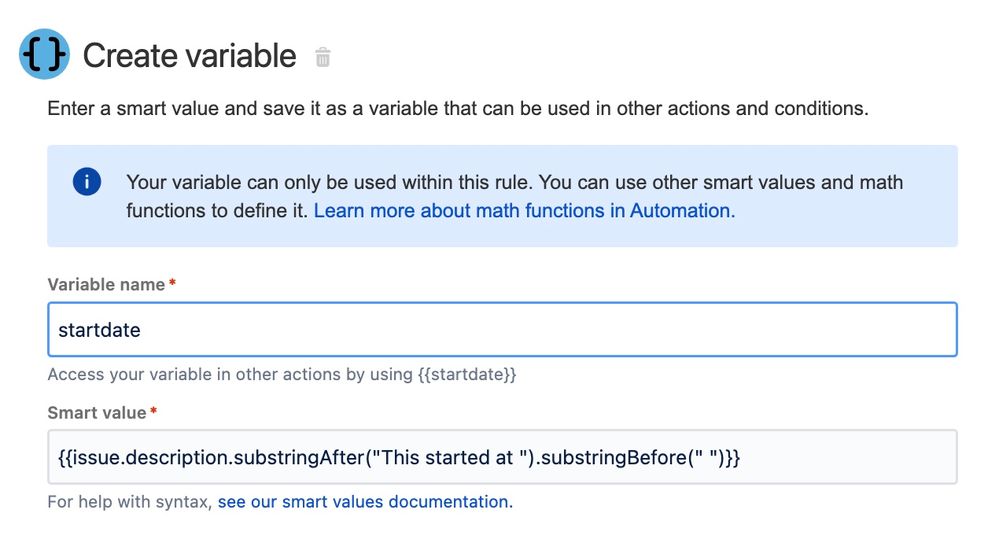This screenshot has height=540, width=999.
Task: Click the 'For help with syntax' text
Action: [x=129, y=502]
